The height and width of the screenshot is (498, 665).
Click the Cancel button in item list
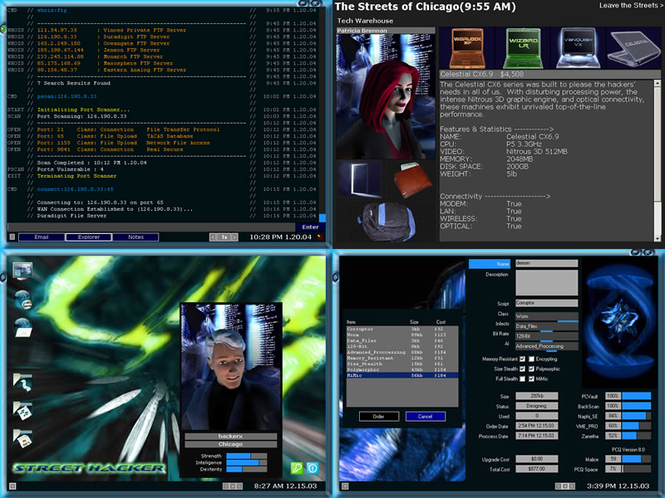[x=425, y=416]
